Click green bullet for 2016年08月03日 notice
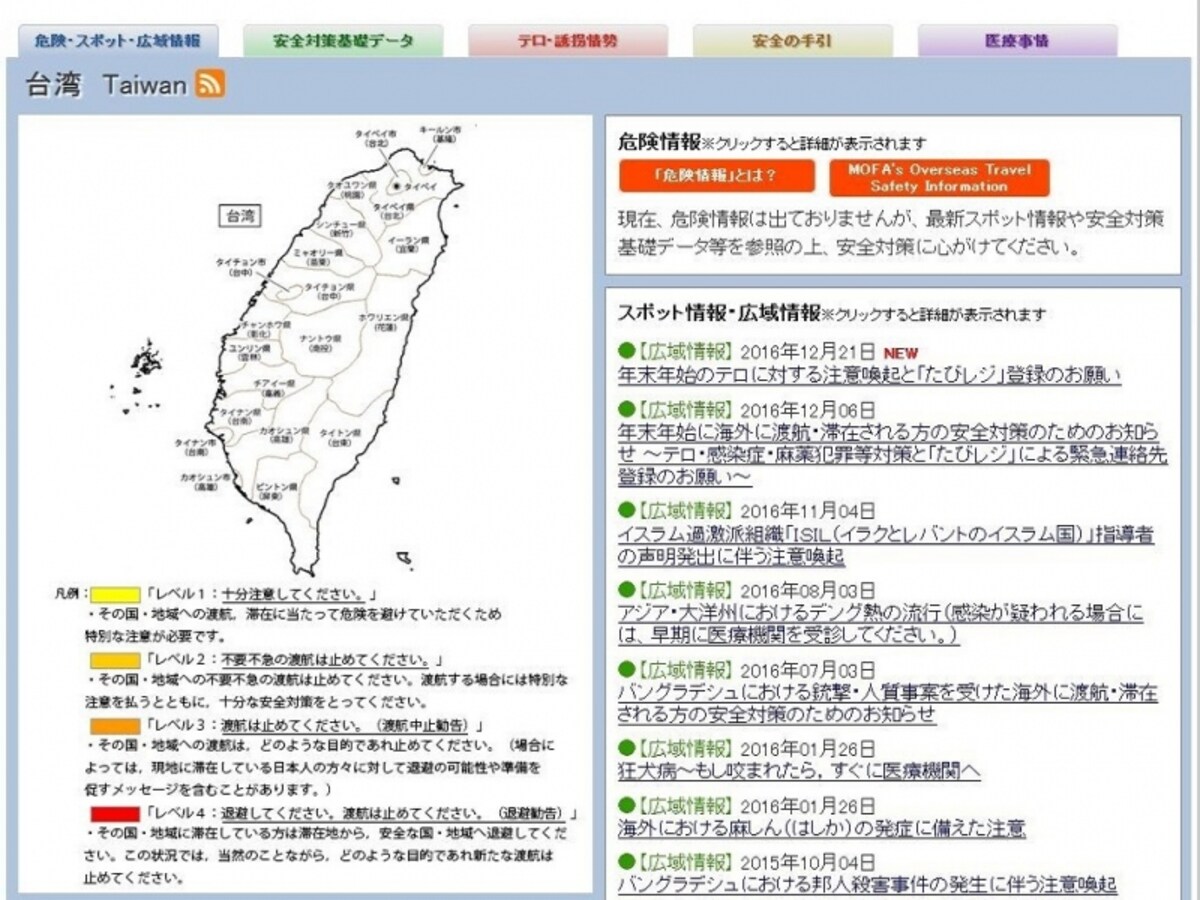The image size is (1200, 900). click(x=626, y=589)
